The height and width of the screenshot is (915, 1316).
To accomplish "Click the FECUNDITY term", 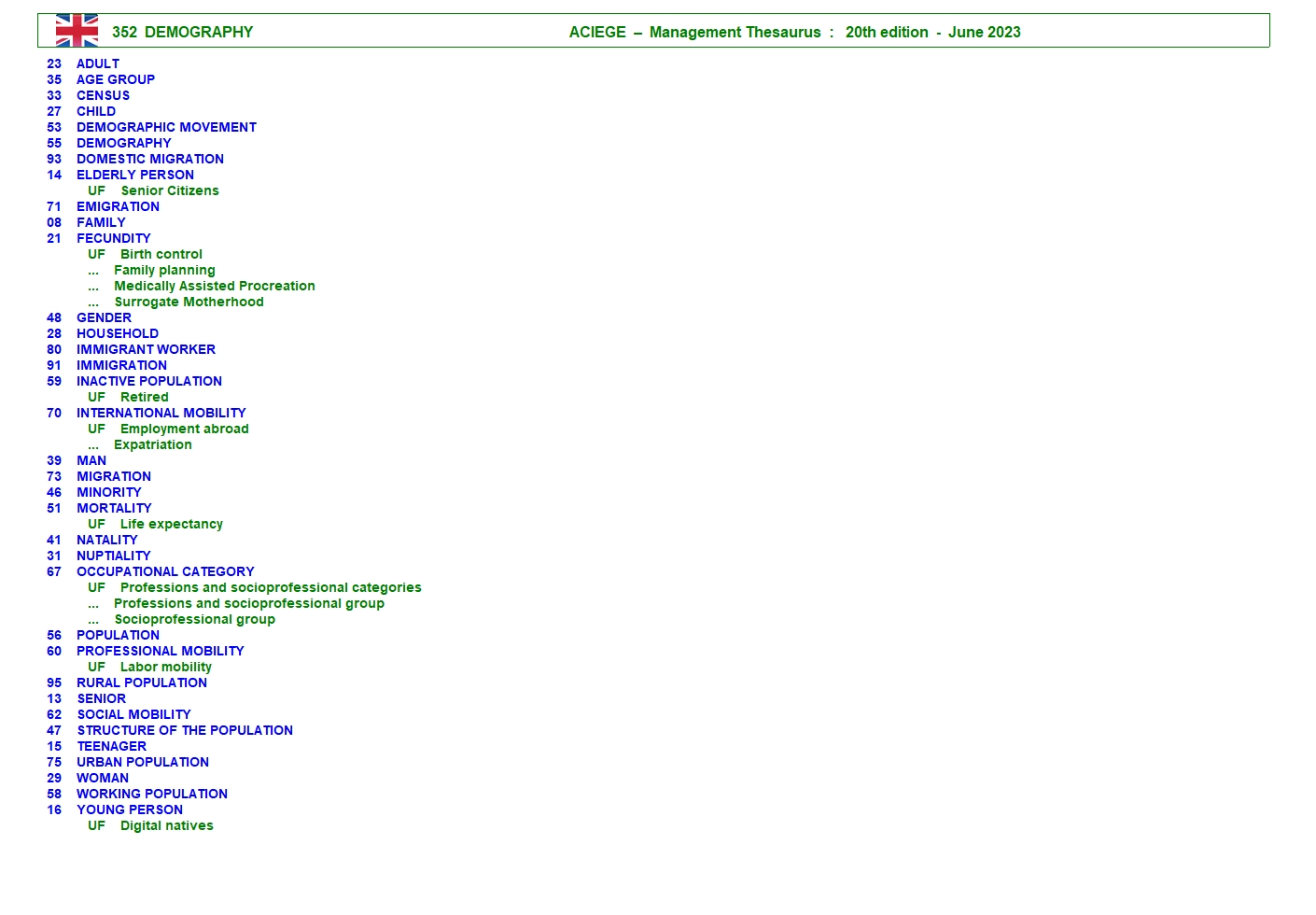I will pyautogui.click(x=113, y=238).
